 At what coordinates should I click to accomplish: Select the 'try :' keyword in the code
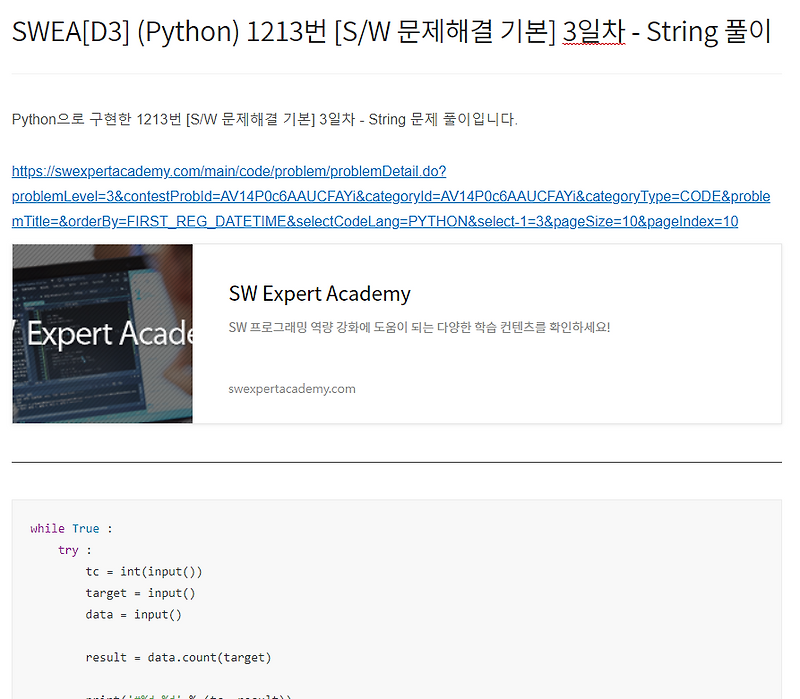(67, 549)
